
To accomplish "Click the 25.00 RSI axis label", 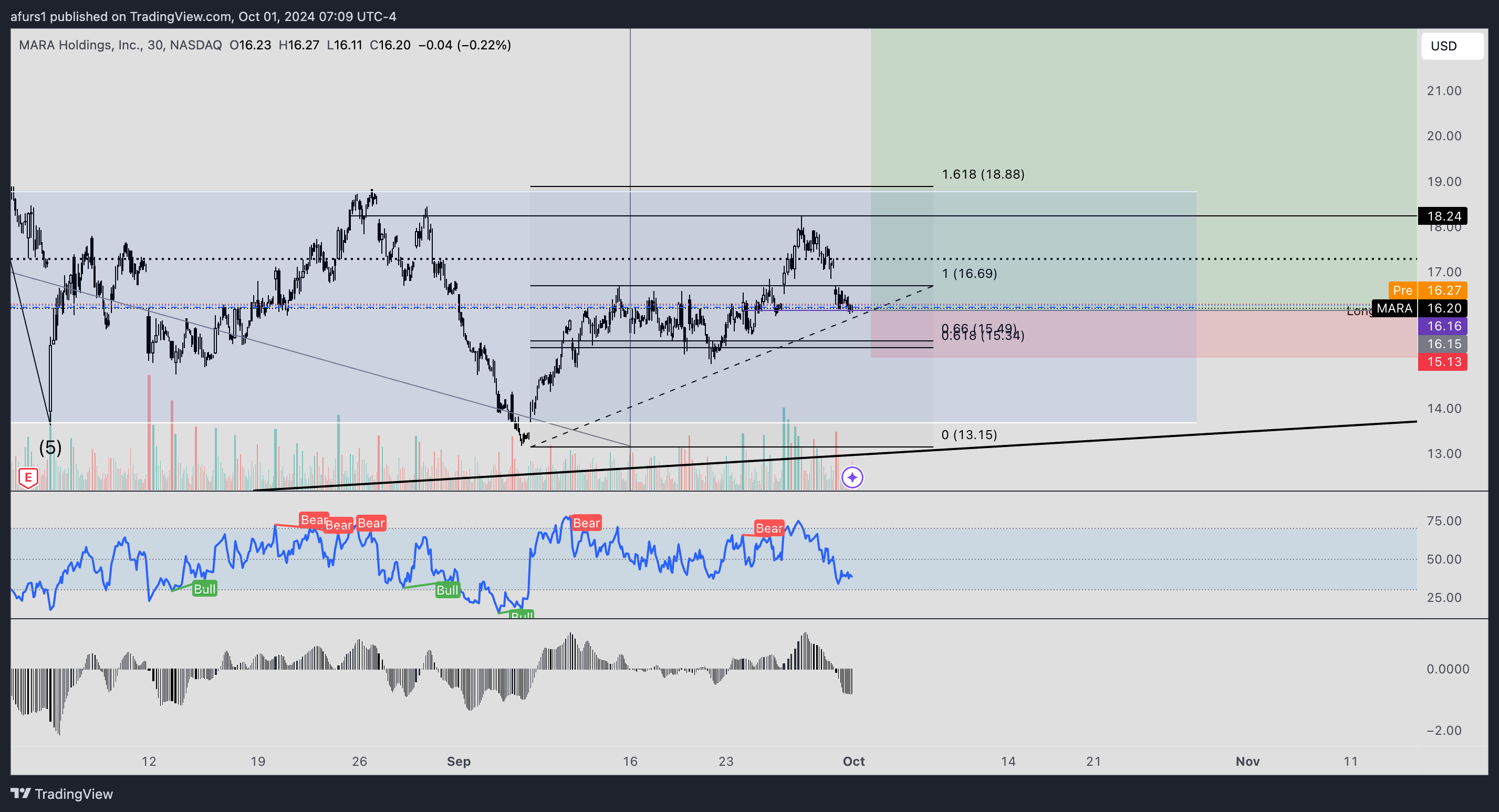I will [x=1444, y=598].
